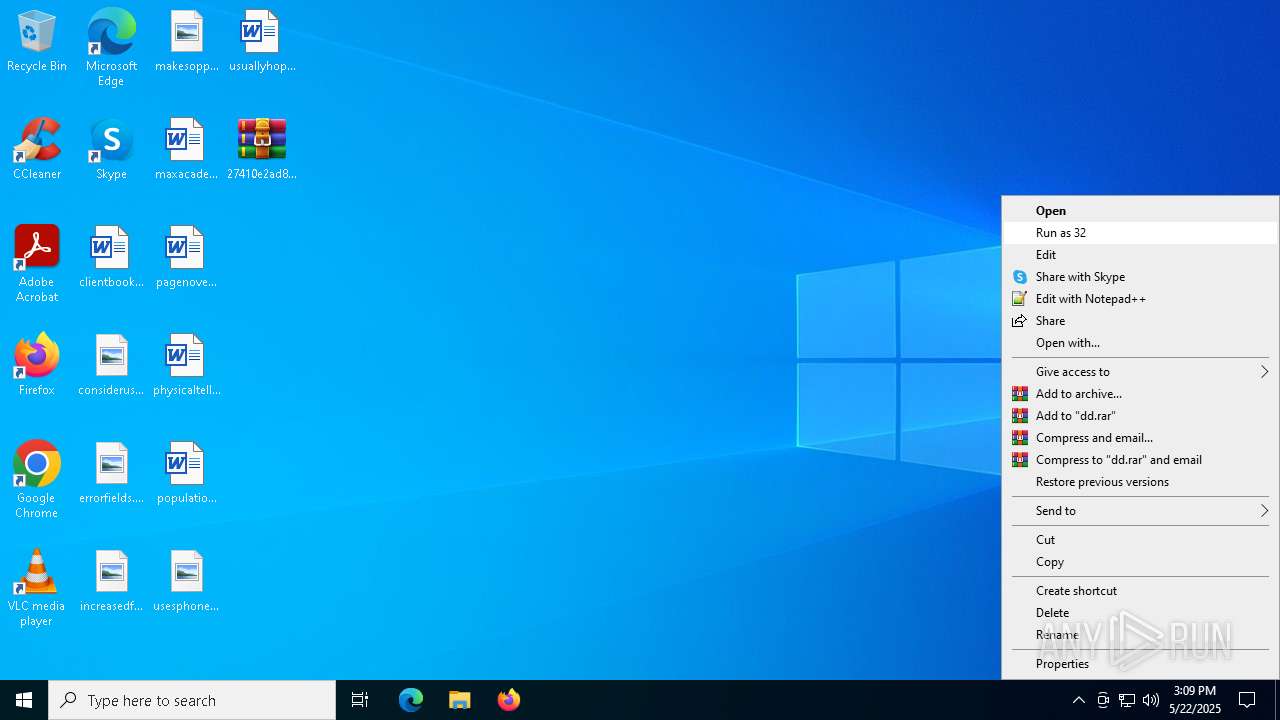
Task: Select the clientbook... Word document
Action: [111, 258]
